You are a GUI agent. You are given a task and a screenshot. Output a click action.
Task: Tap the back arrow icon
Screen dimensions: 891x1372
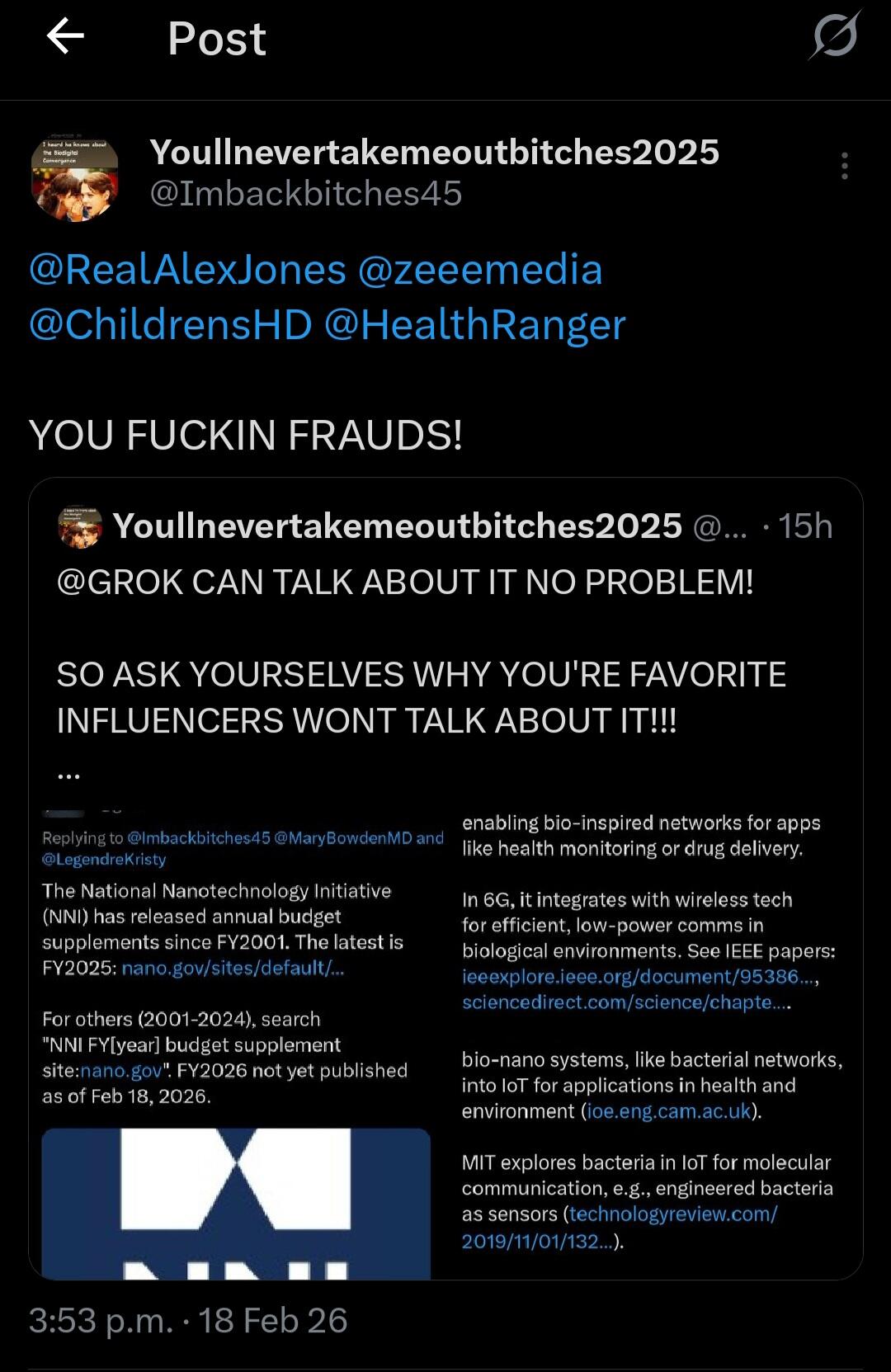pos(66,36)
